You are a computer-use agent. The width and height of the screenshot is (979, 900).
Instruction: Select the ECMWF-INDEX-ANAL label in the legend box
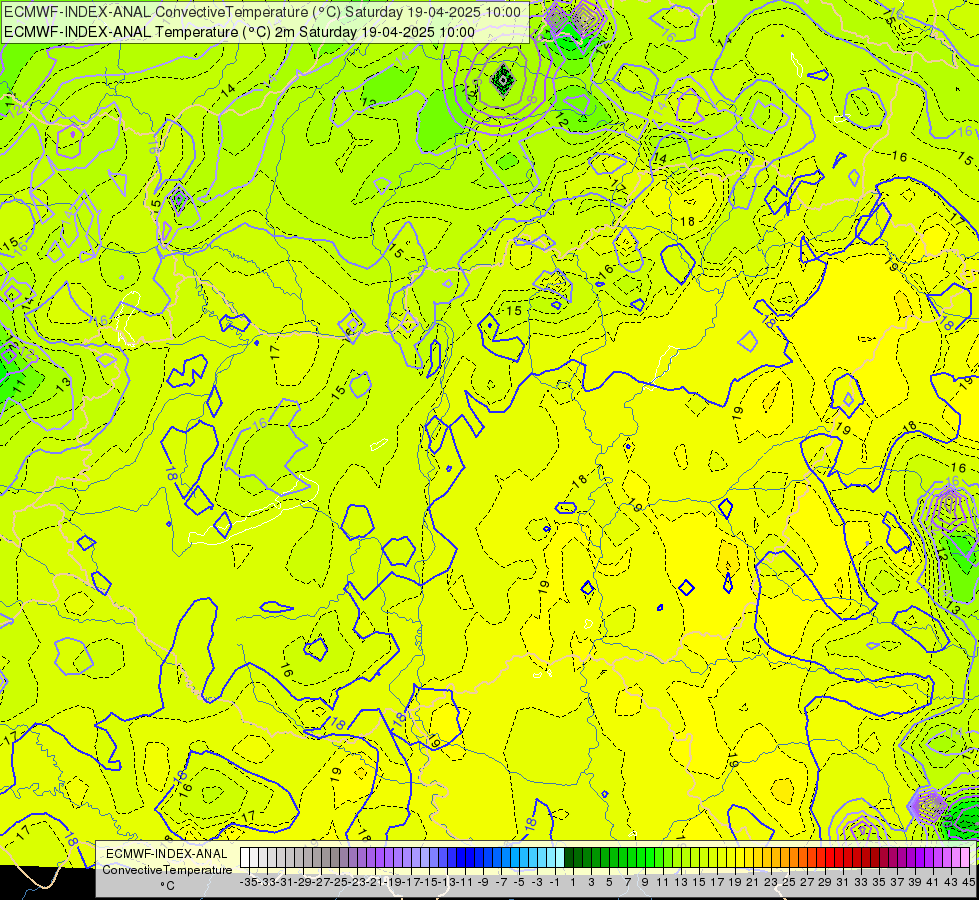click(x=167, y=854)
